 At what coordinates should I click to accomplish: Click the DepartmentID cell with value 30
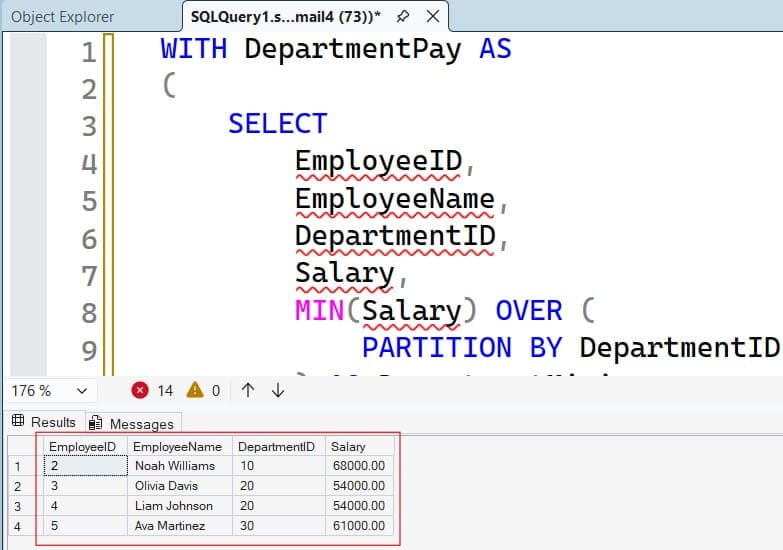click(x=279, y=526)
